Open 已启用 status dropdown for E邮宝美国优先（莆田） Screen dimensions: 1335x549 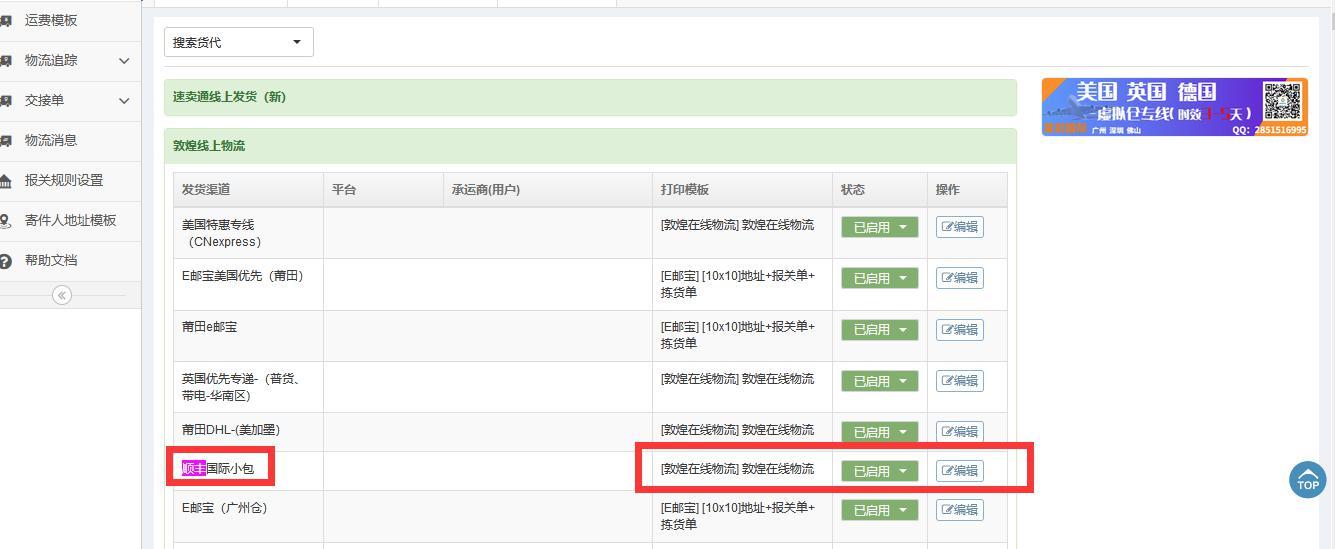pyautogui.click(x=879, y=278)
